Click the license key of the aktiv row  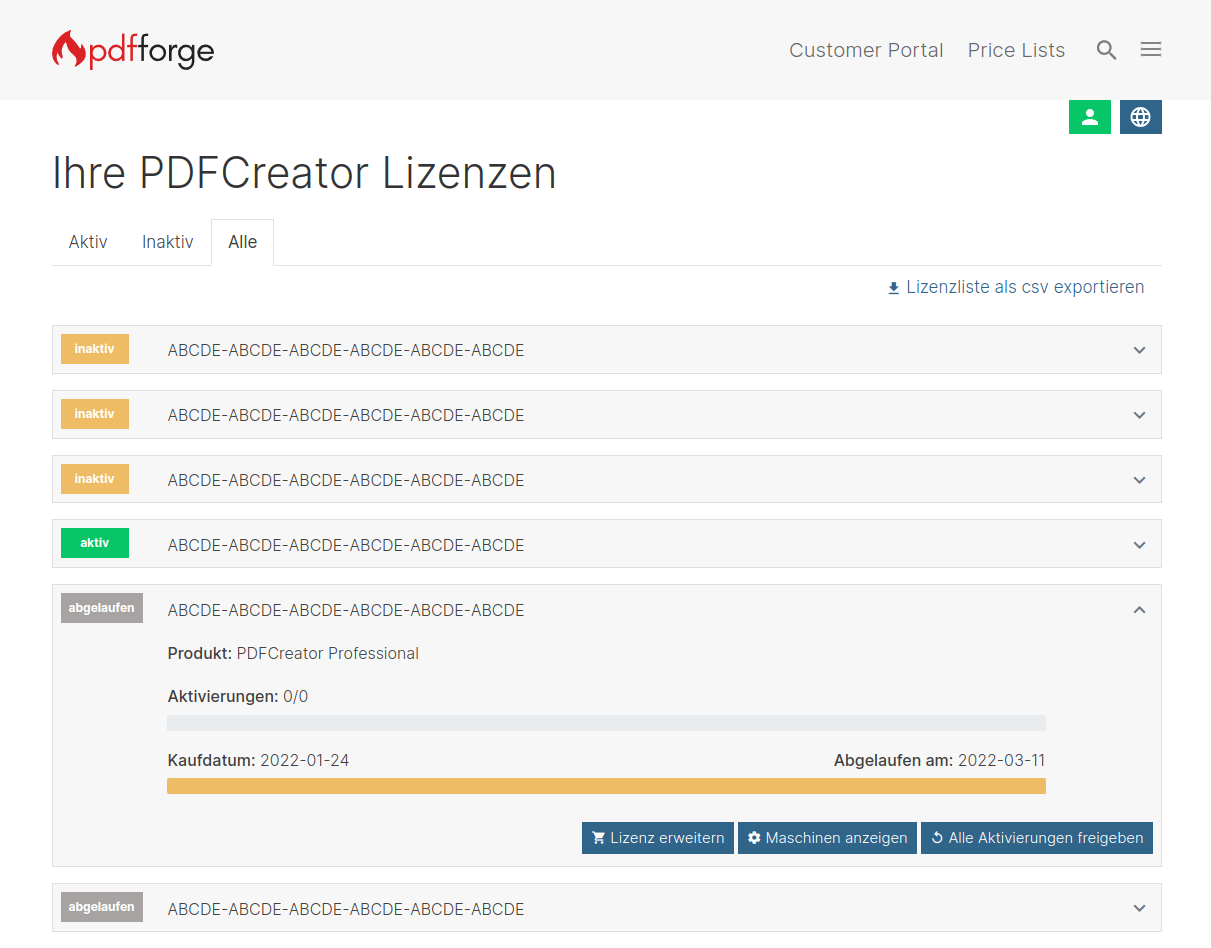click(346, 546)
